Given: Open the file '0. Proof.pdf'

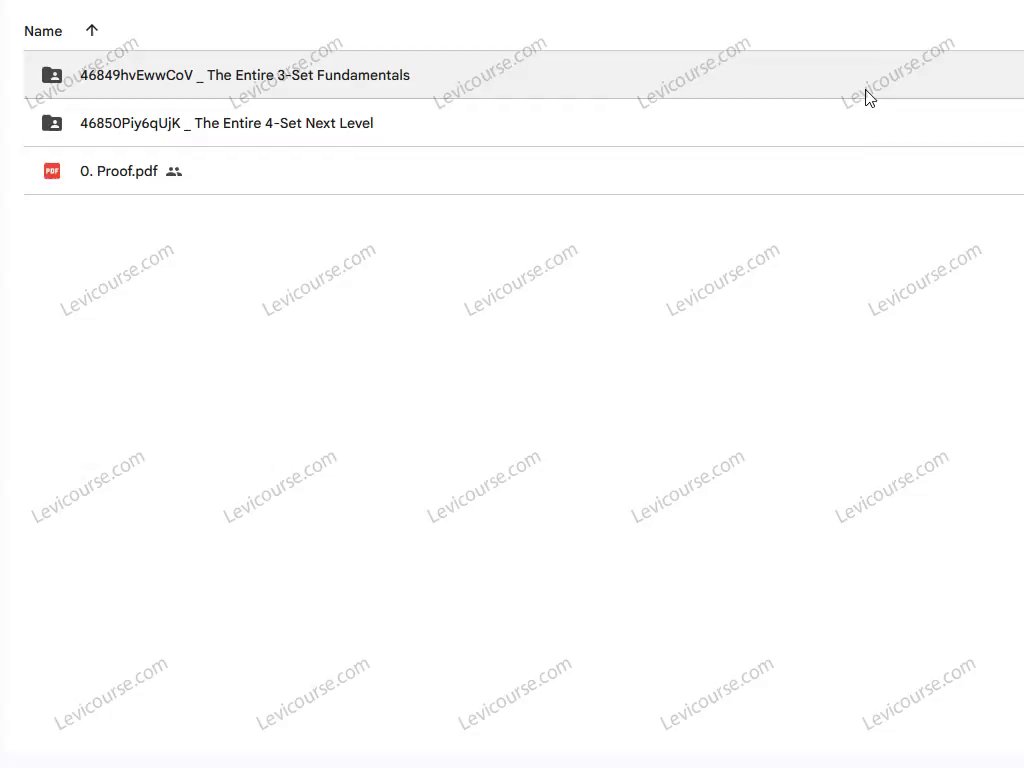Looking at the screenshot, I should (119, 171).
